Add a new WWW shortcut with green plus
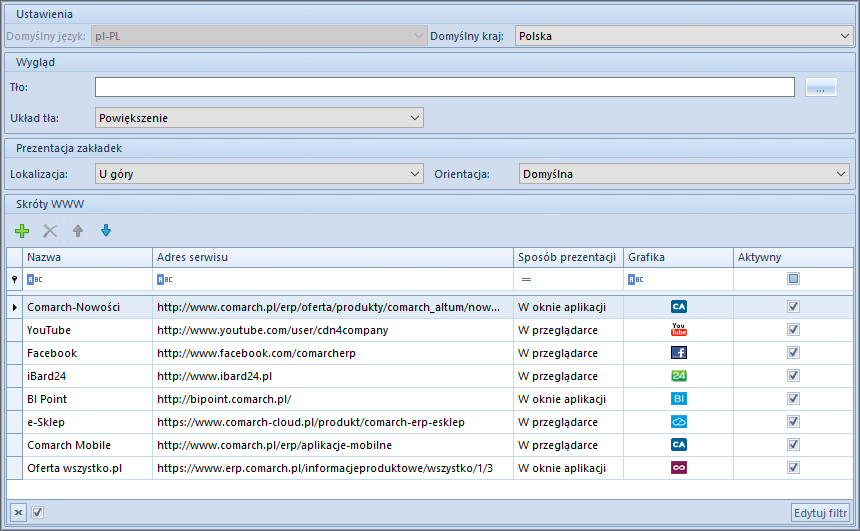This screenshot has width=860, height=531. tap(22, 231)
